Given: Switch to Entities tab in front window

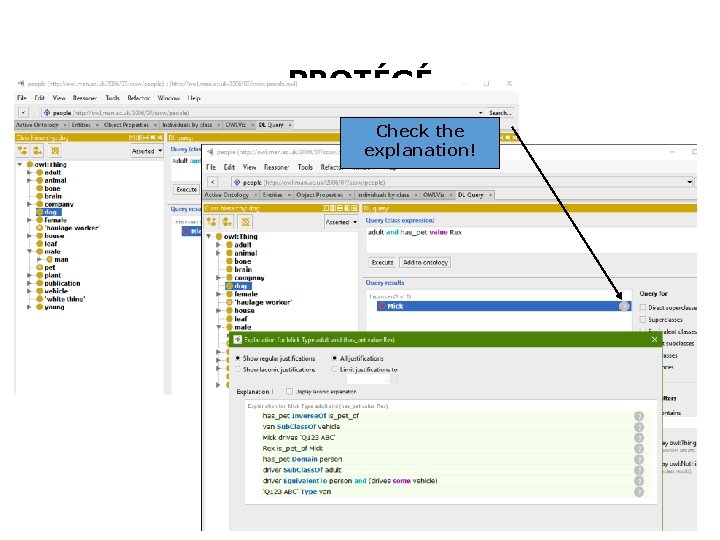Looking at the screenshot, I should (272, 195).
